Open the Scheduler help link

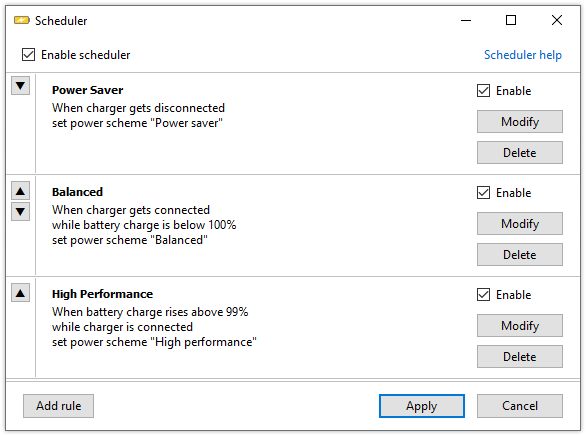pyautogui.click(x=522, y=55)
